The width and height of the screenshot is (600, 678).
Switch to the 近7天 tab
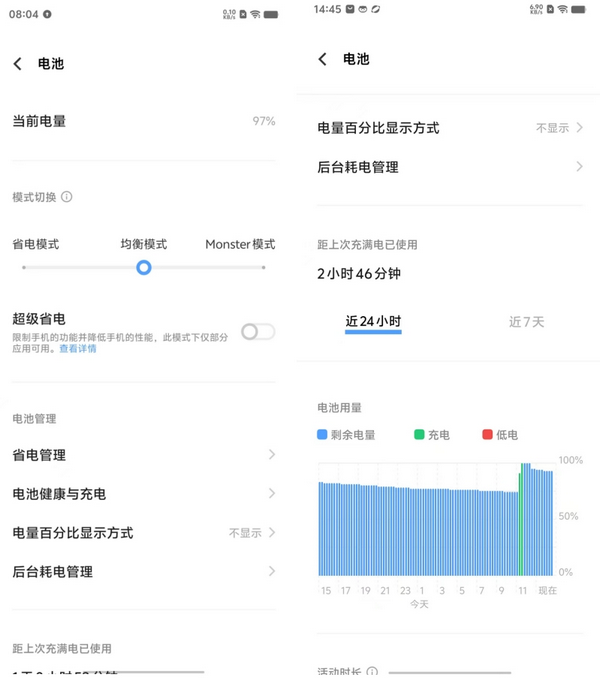(526, 322)
